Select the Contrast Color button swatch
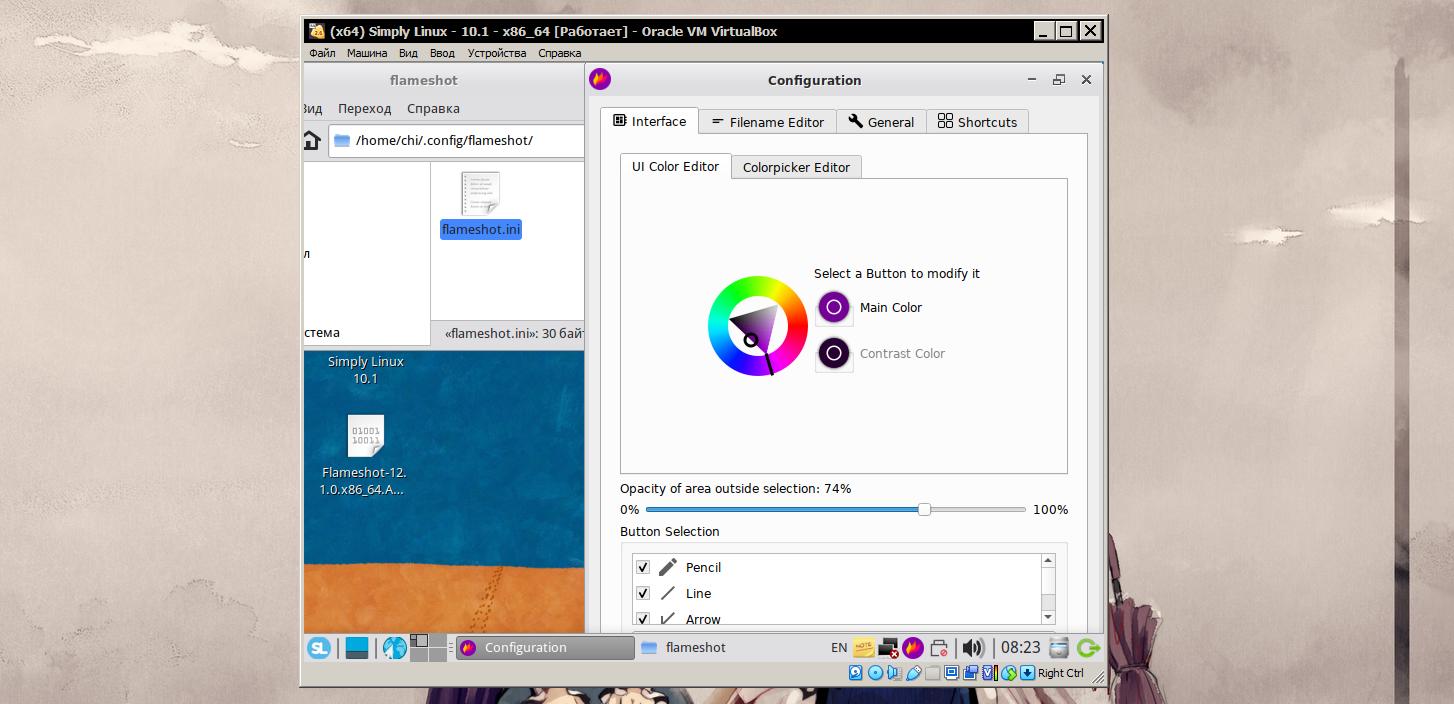This screenshot has width=1454, height=704. tap(833, 353)
